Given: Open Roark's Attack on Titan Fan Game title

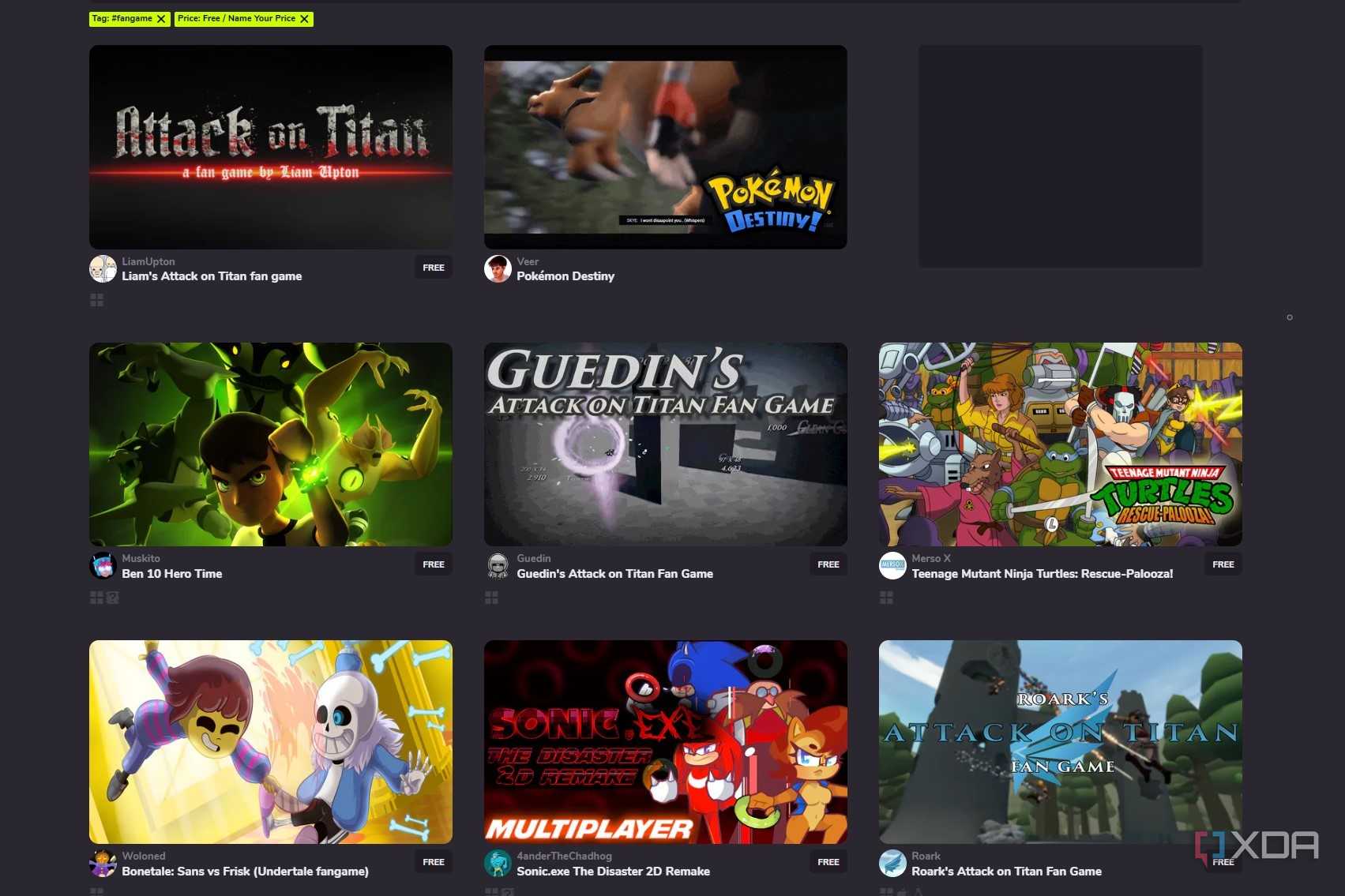Looking at the screenshot, I should coord(1006,872).
